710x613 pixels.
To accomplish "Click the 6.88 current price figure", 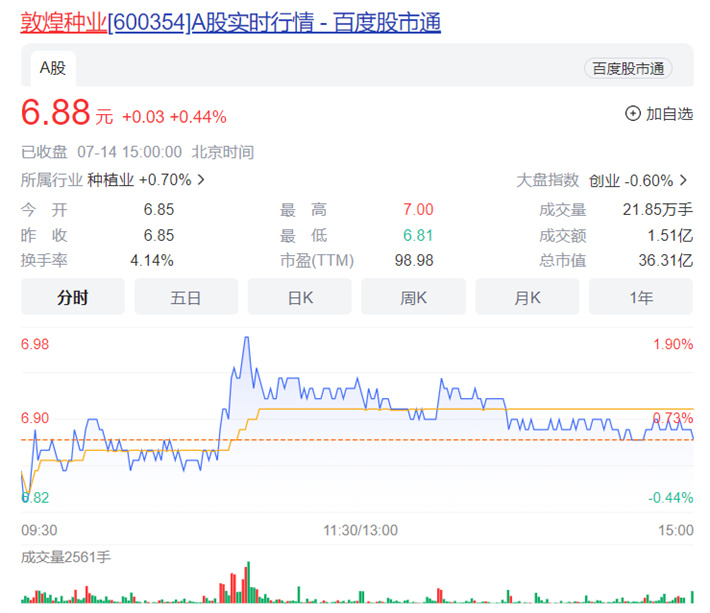I will (x=56, y=113).
